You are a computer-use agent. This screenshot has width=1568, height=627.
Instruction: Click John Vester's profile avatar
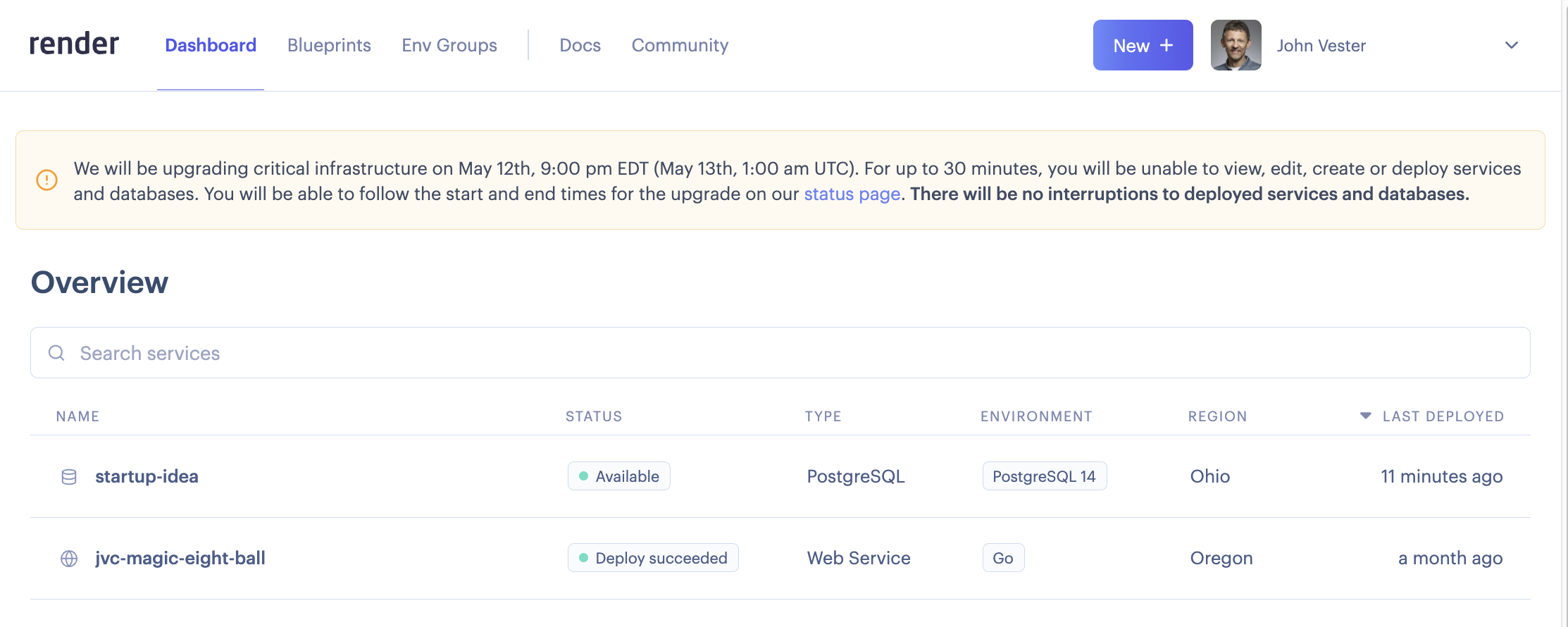coord(1236,45)
